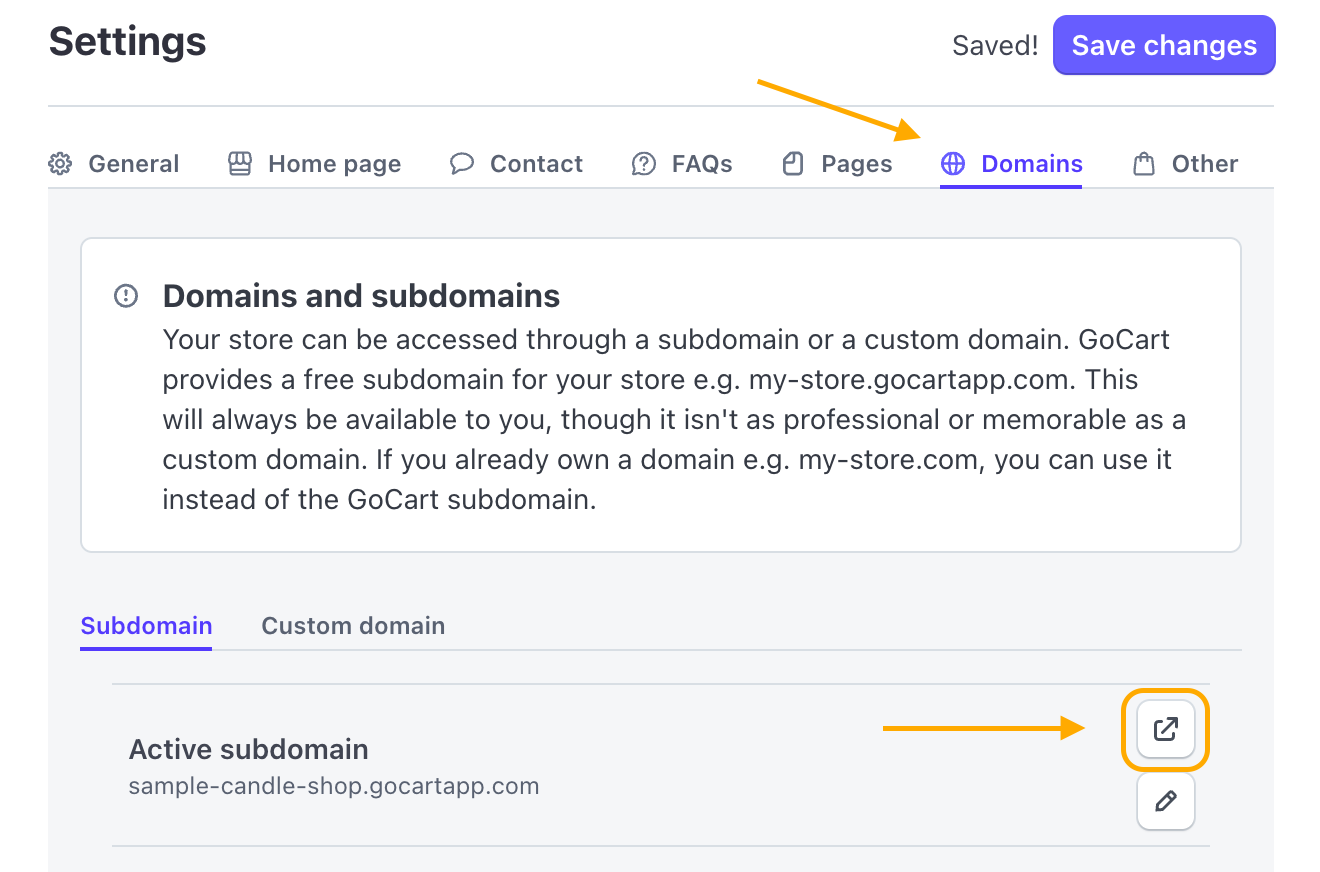
Task: Open the Pages settings tab
Action: 857,164
